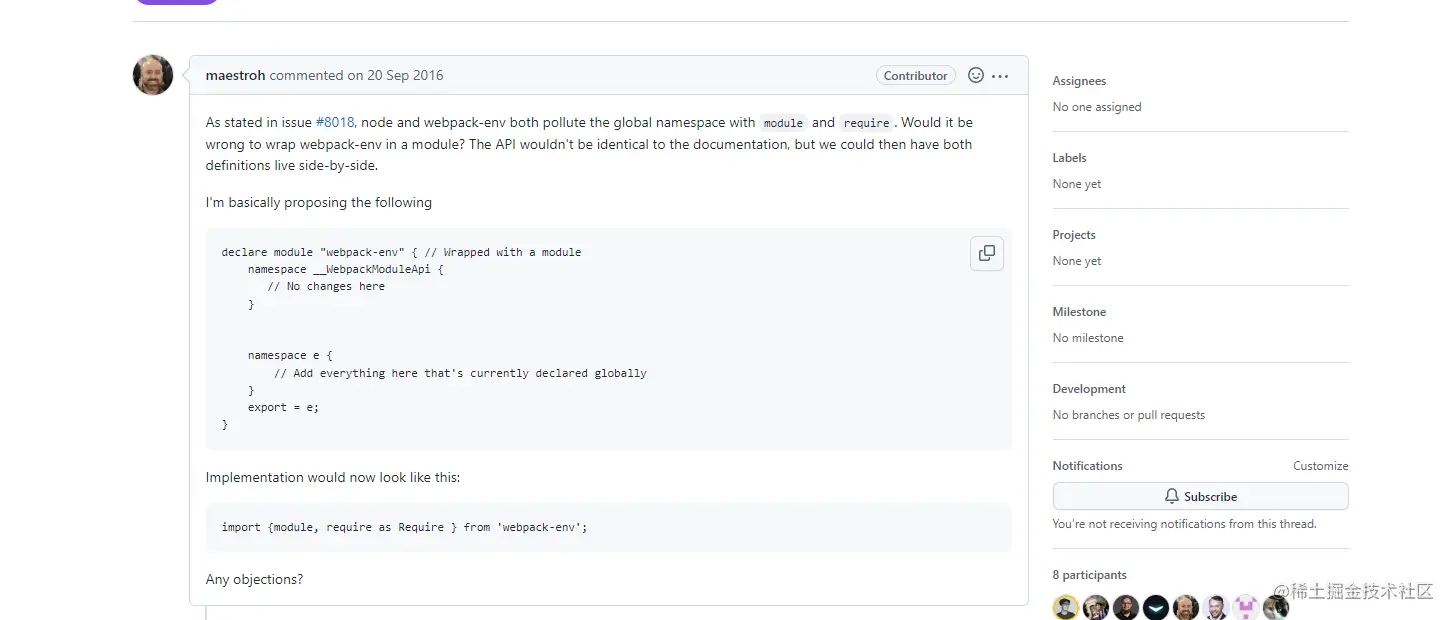
Task: Open the Labels sidebar section
Action: click(x=1069, y=158)
